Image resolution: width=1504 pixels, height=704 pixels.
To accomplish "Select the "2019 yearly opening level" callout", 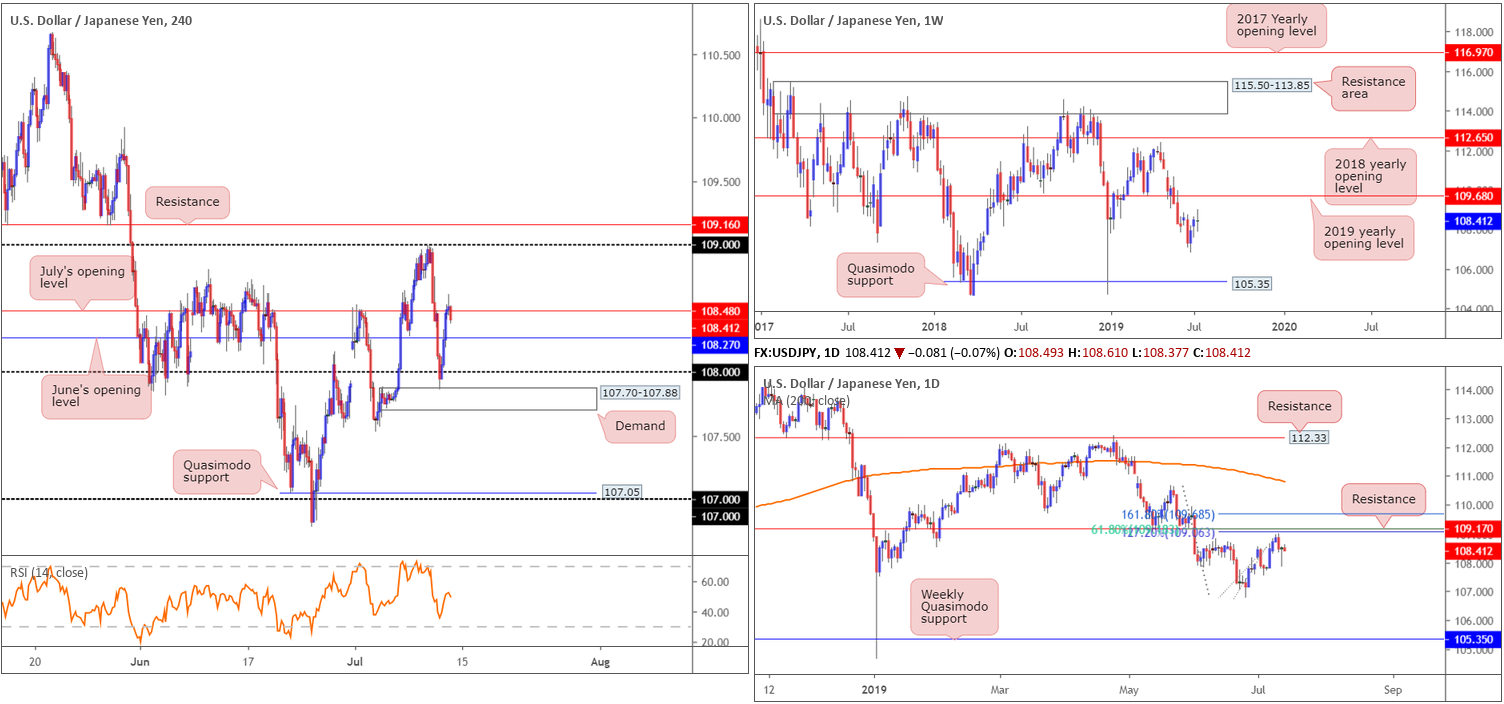I will tap(1362, 236).
